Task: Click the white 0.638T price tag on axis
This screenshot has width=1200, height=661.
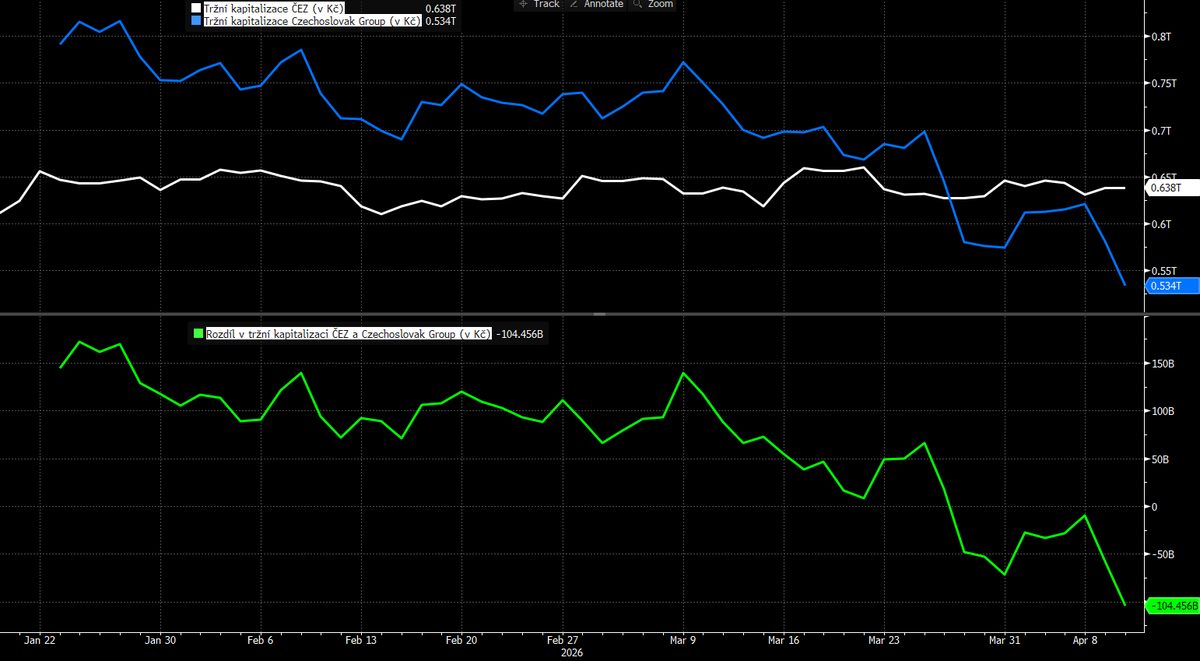Action: [x=1166, y=188]
